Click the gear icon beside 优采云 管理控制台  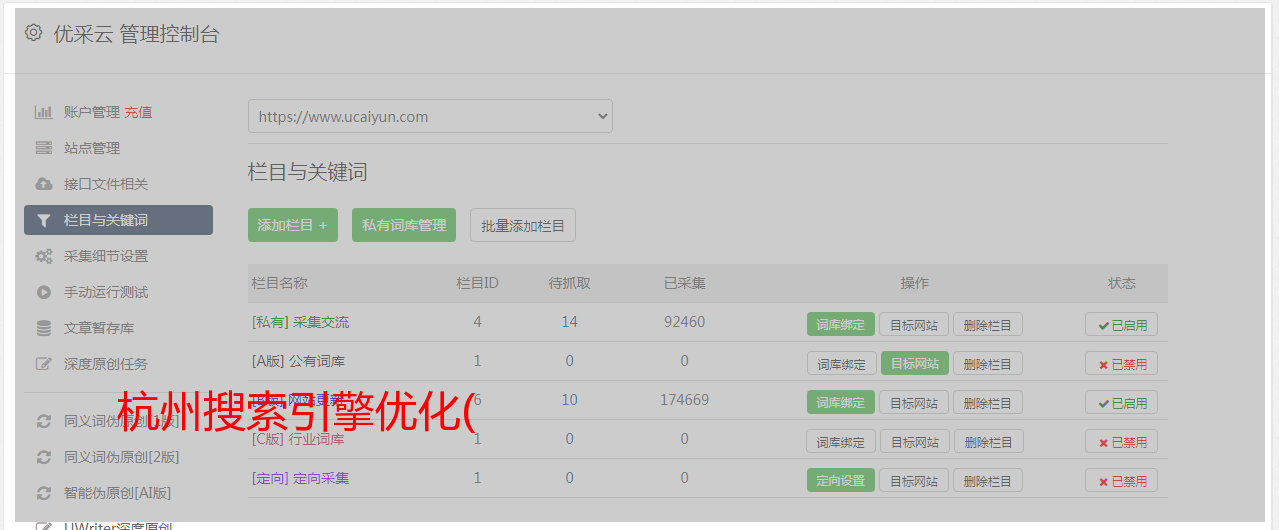coord(34,33)
